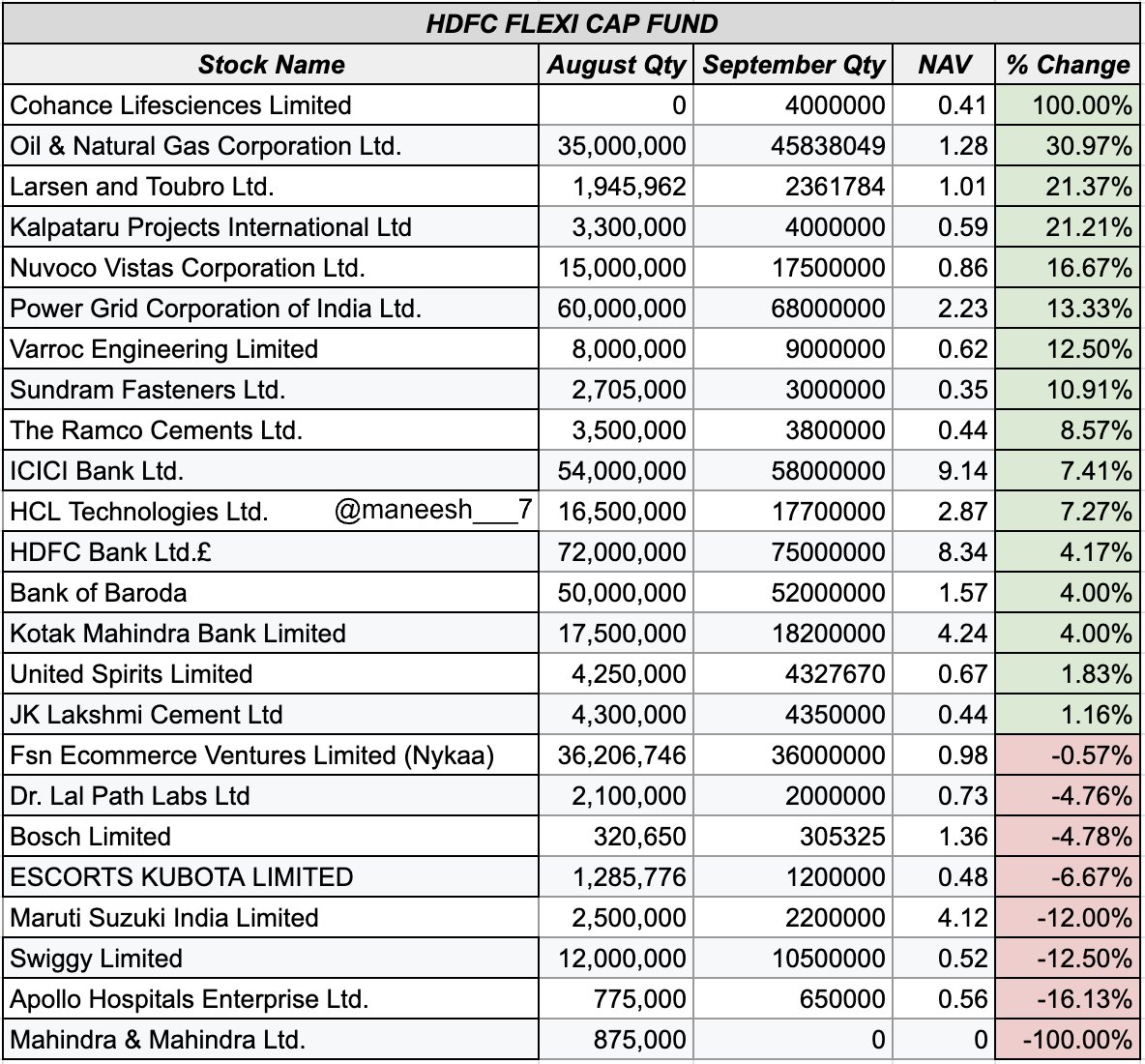Select August quantity 72,000,000 cell
The width and height of the screenshot is (1145, 1064).
tap(616, 552)
